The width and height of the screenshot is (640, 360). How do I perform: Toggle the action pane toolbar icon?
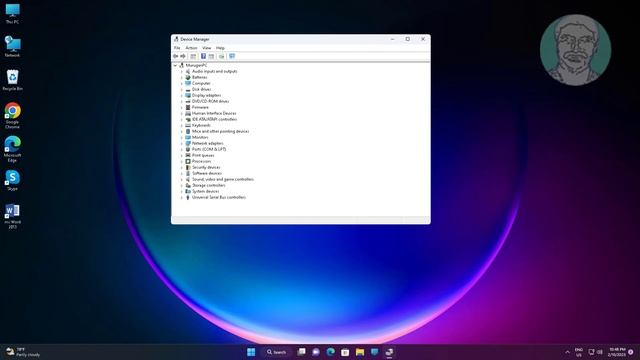[x=211, y=56]
